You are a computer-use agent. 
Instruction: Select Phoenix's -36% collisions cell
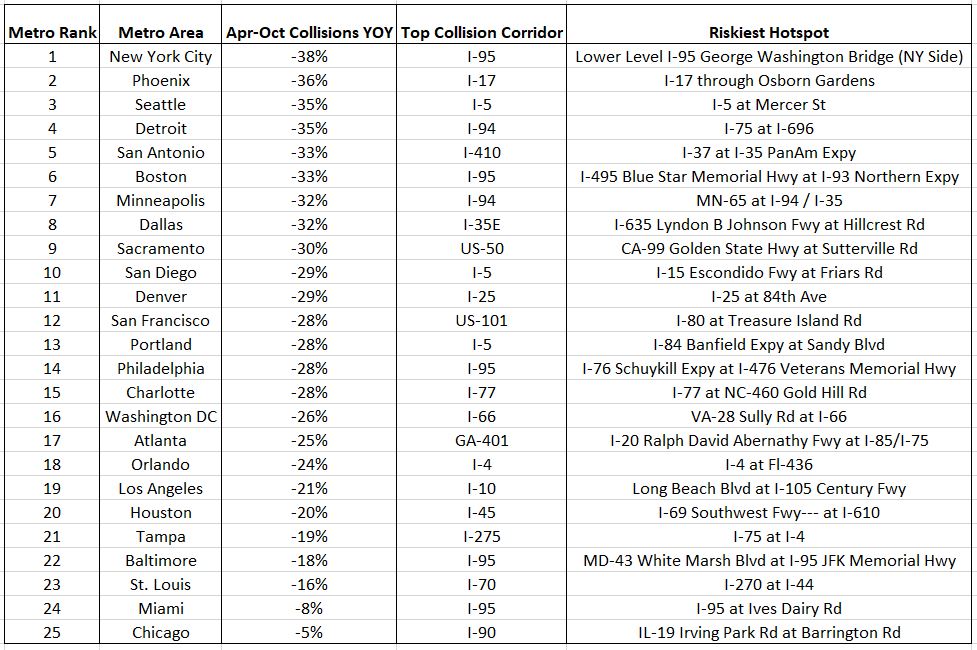point(309,80)
